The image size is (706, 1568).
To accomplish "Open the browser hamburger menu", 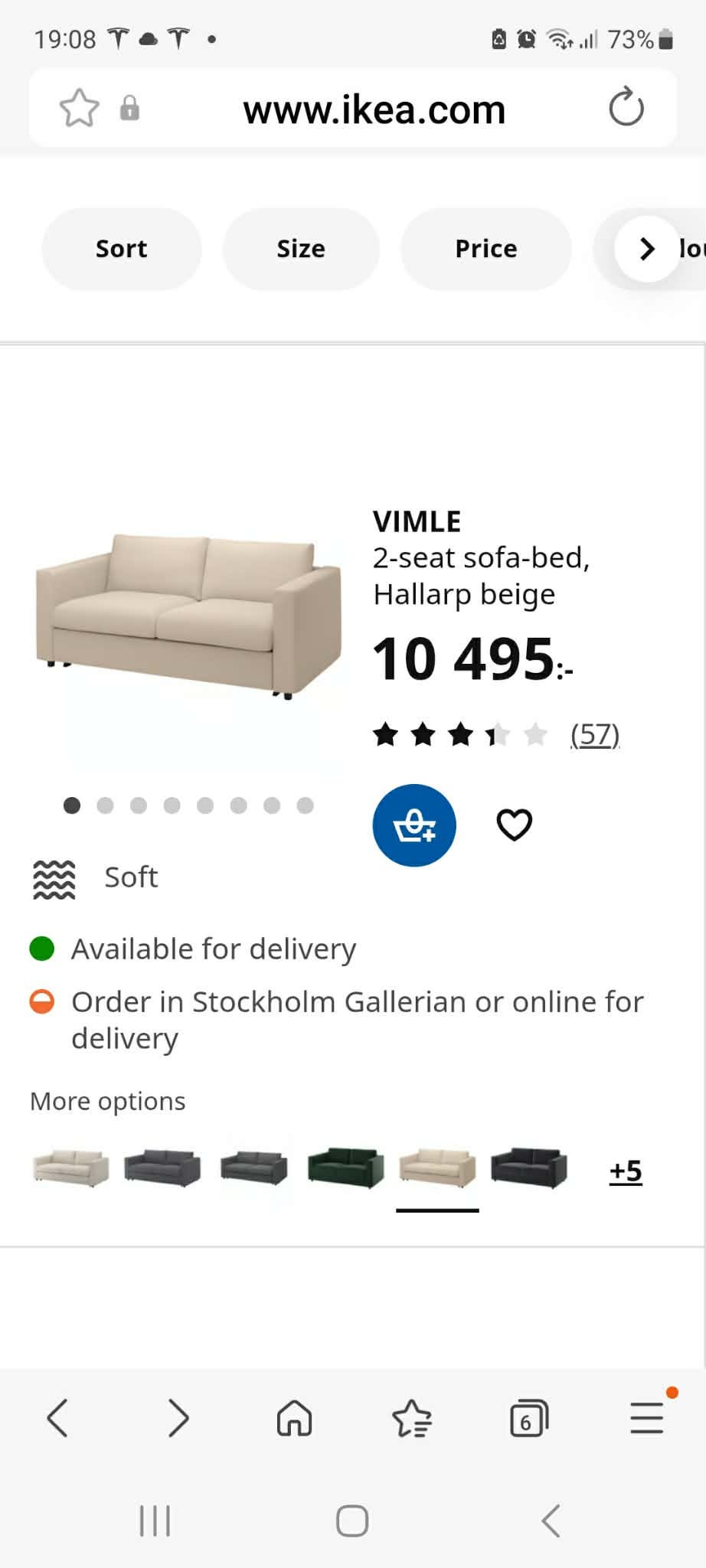I will click(x=647, y=1418).
